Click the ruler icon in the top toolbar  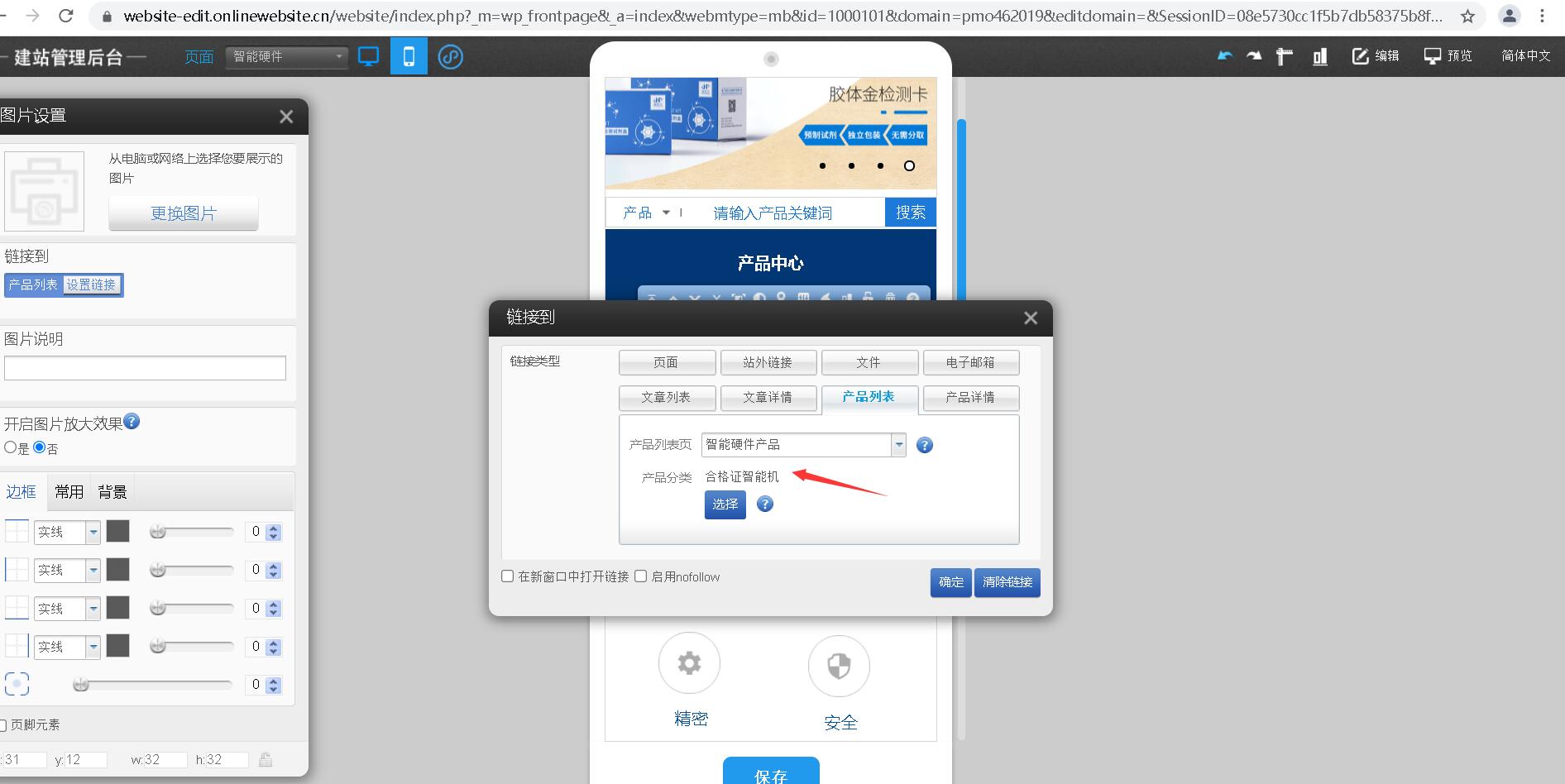point(1285,55)
